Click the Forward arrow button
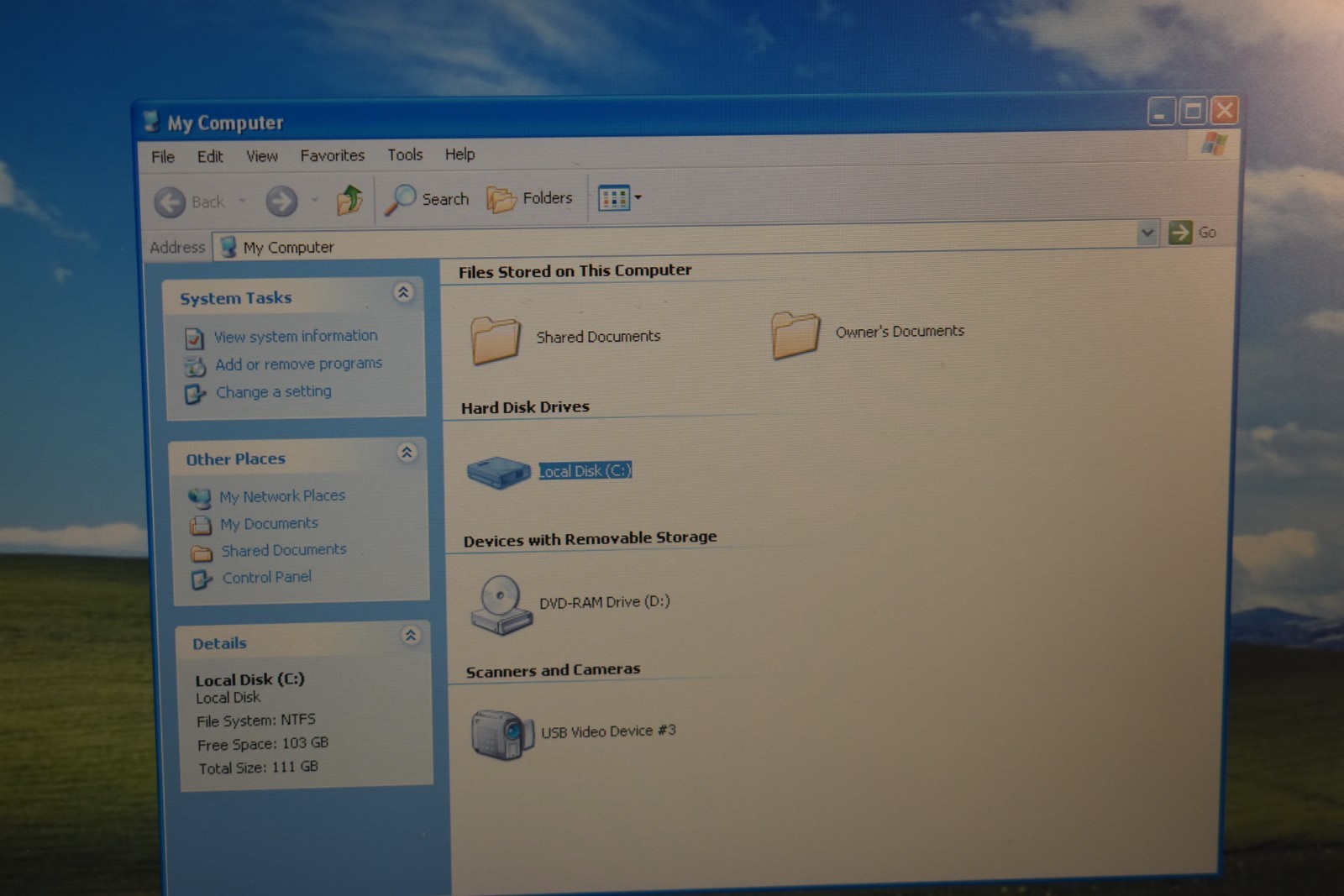The width and height of the screenshot is (1344, 896). 281,202
